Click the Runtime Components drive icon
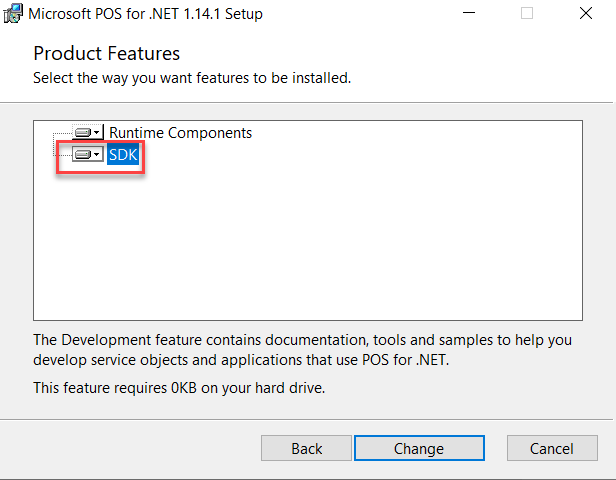616x480 pixels. click(83, 132)
